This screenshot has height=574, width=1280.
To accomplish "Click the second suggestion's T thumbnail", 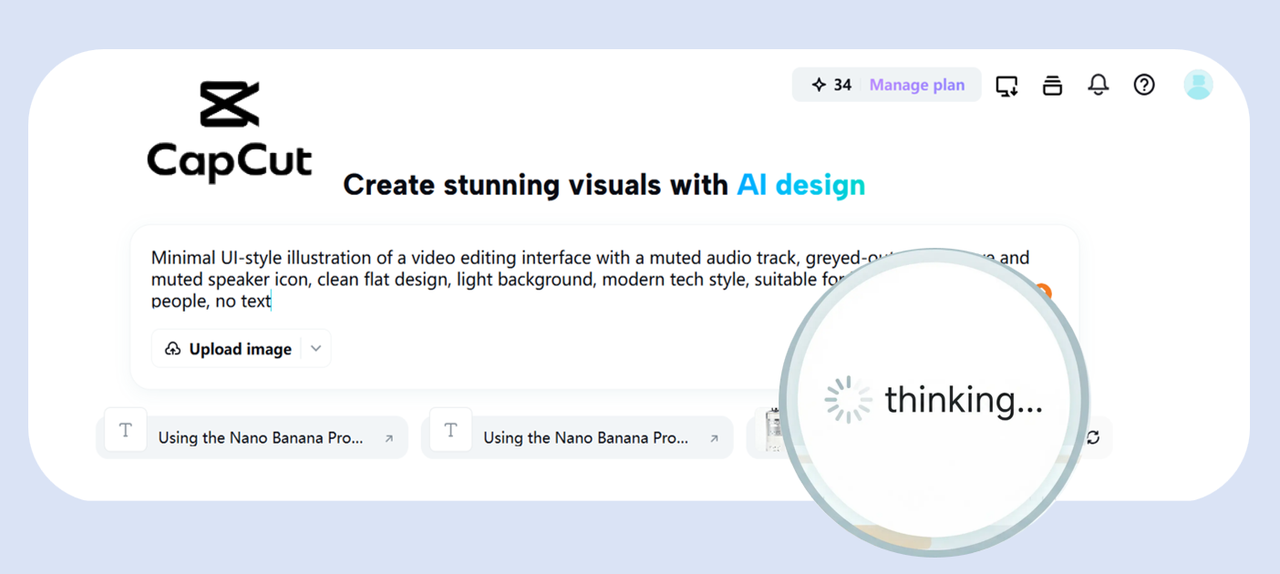I will coord(451,430).
